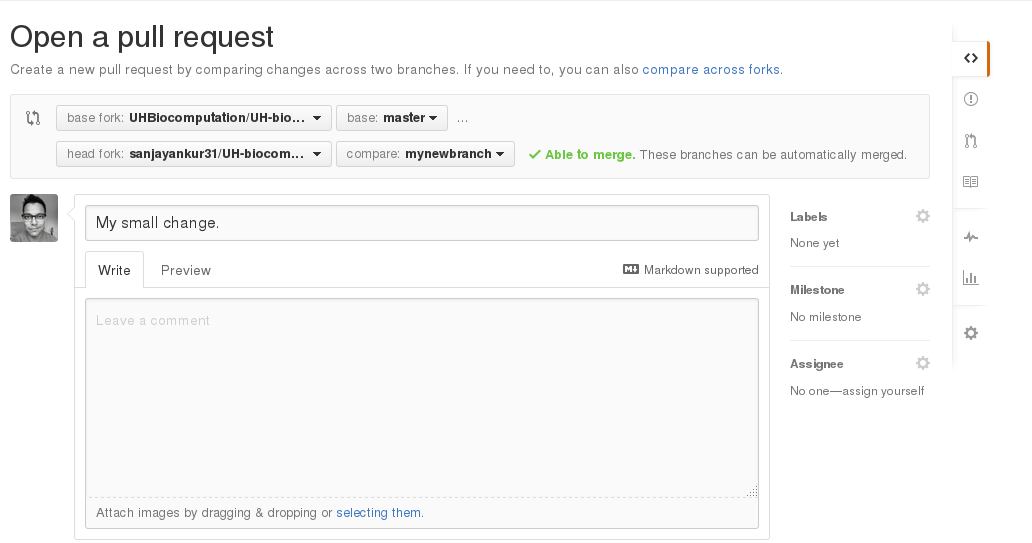Expand the base fork dropdown
1032x543 pixels.
[x=194, y=118]
